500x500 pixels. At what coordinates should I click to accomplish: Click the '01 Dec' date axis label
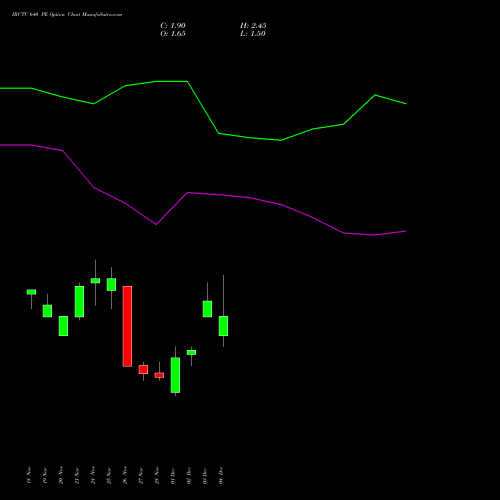(x=173, y=475)
